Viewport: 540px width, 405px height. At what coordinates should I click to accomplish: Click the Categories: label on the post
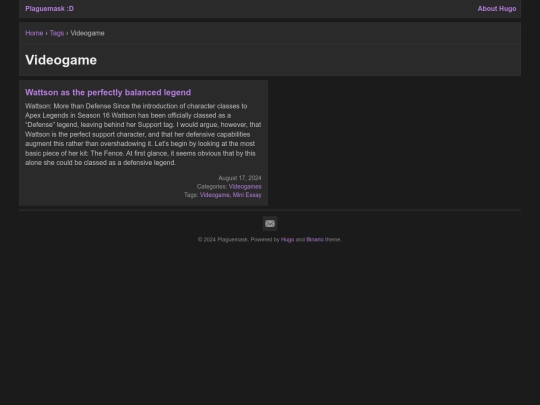coord(212,186)
